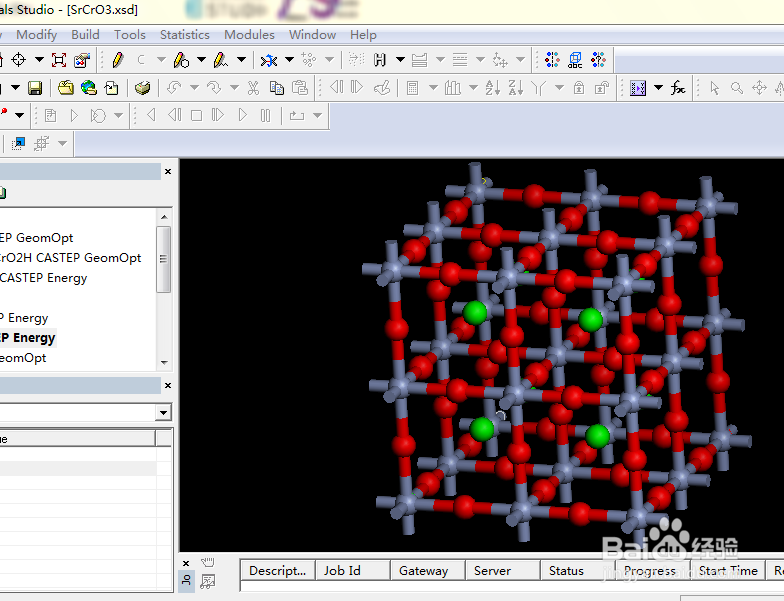Click the recenter crosshair icon
The width and height of the screenshot is (784, 601).
pyautogui.click(x=18, y=60)
